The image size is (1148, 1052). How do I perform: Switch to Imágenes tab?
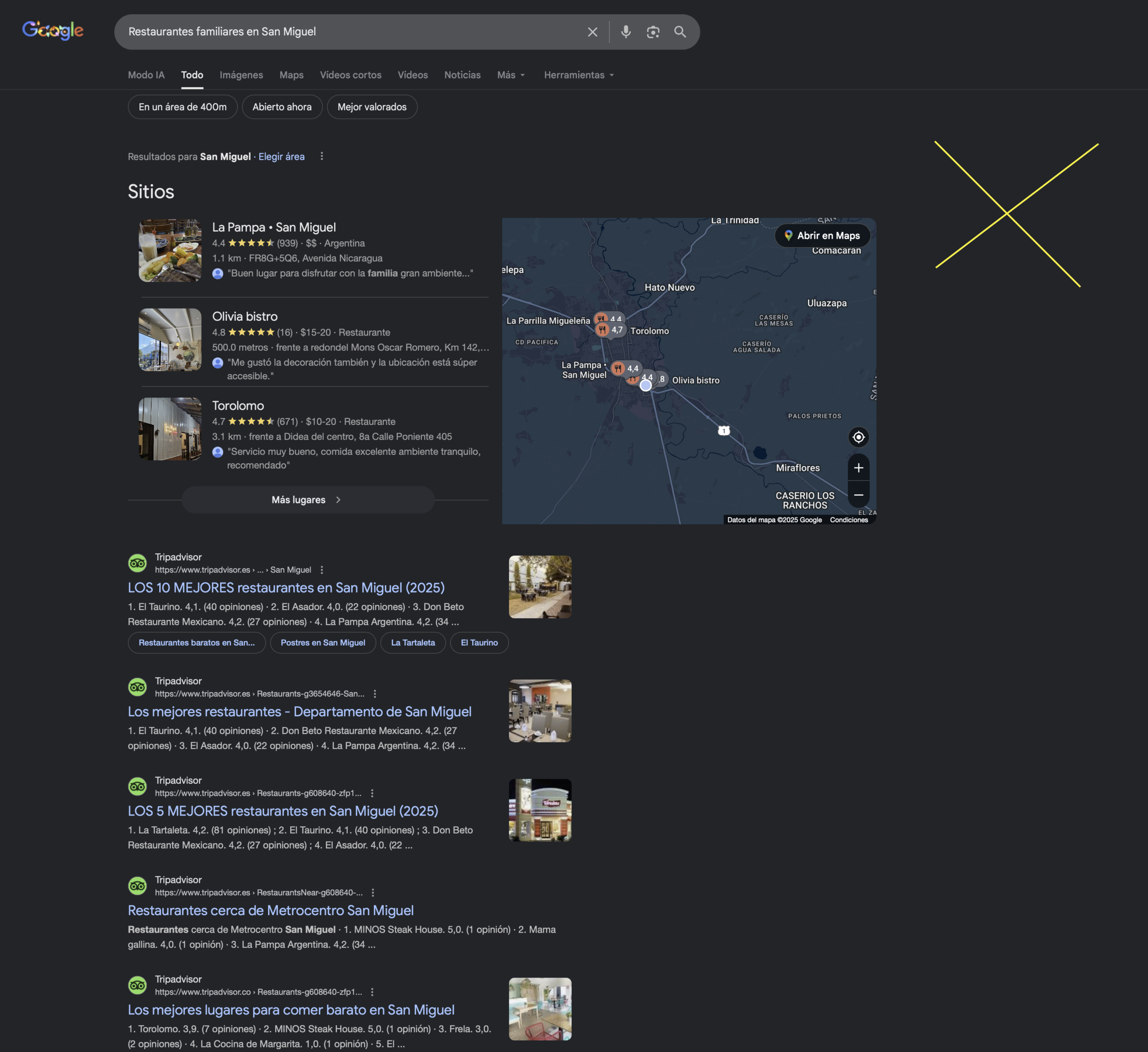[241, 75]
